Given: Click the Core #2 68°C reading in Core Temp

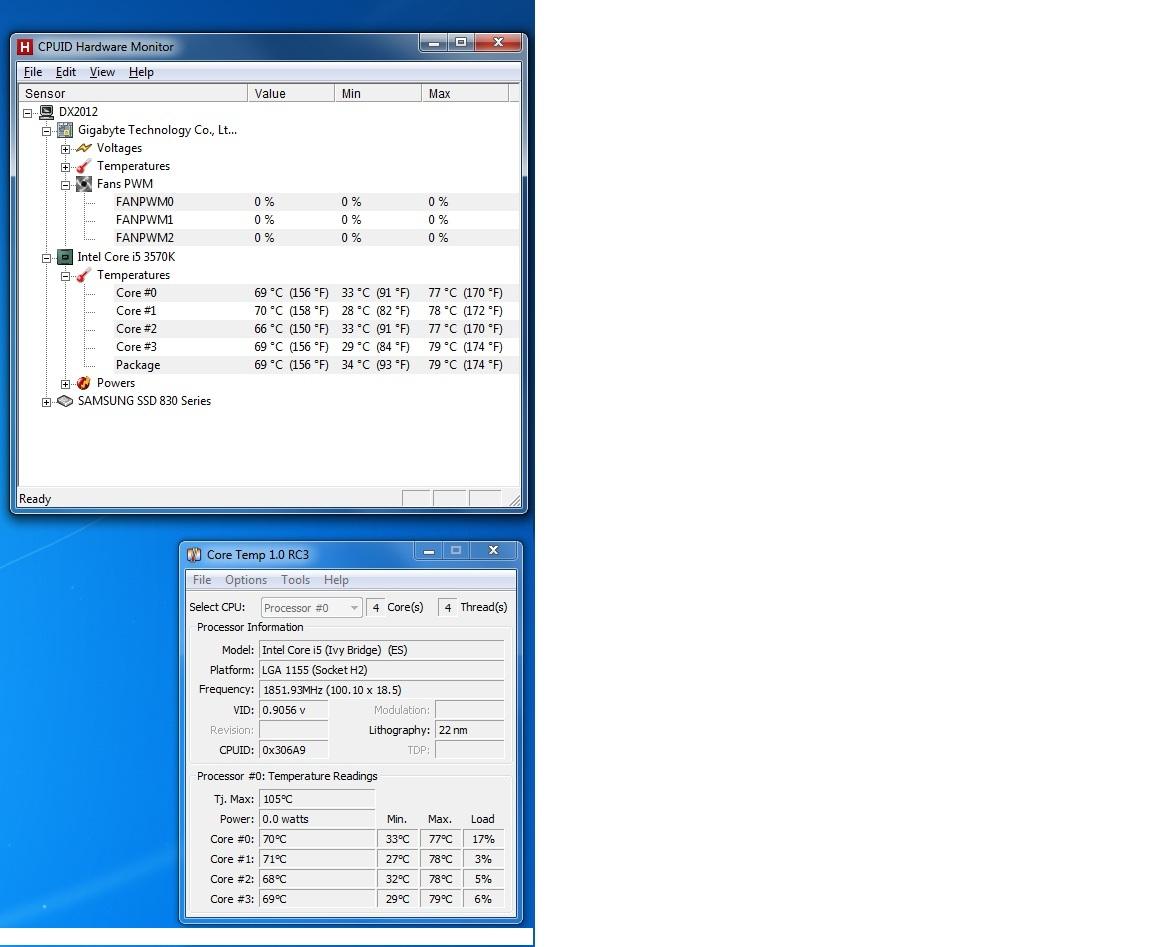Looking at the screenshot, I should pos(317,879).
